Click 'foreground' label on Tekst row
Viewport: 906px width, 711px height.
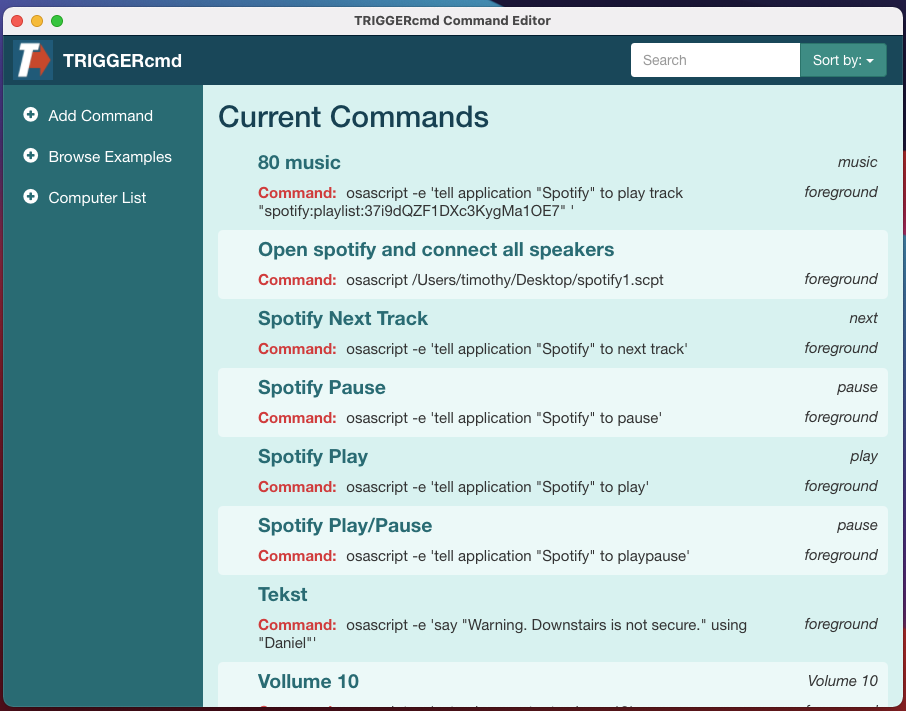pos(841,624)
